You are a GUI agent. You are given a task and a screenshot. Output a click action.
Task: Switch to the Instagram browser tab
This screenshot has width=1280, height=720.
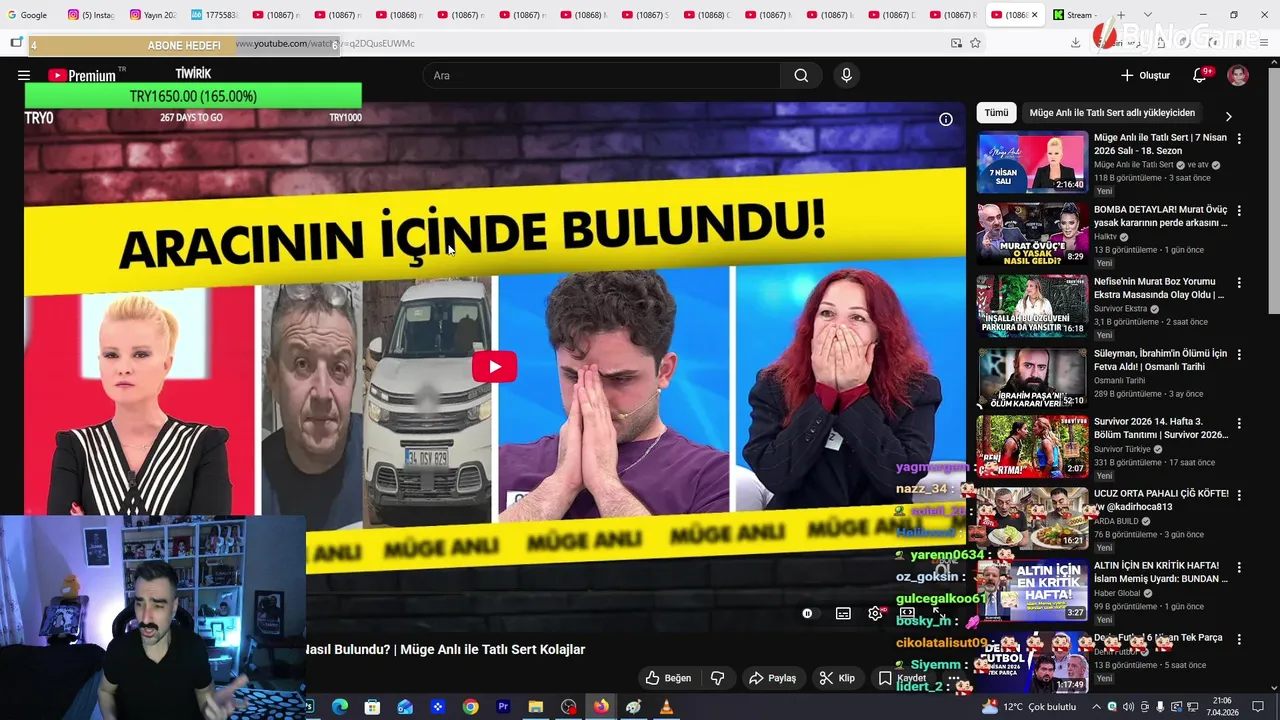[90, 15]
